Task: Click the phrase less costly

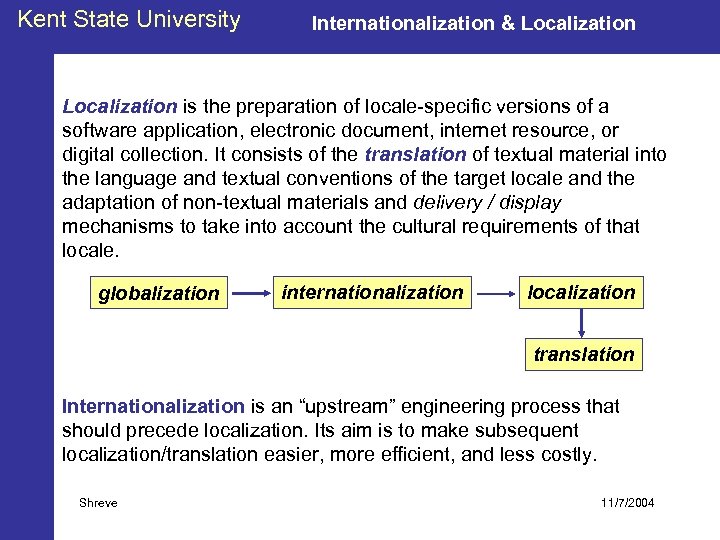Action: 548,454
